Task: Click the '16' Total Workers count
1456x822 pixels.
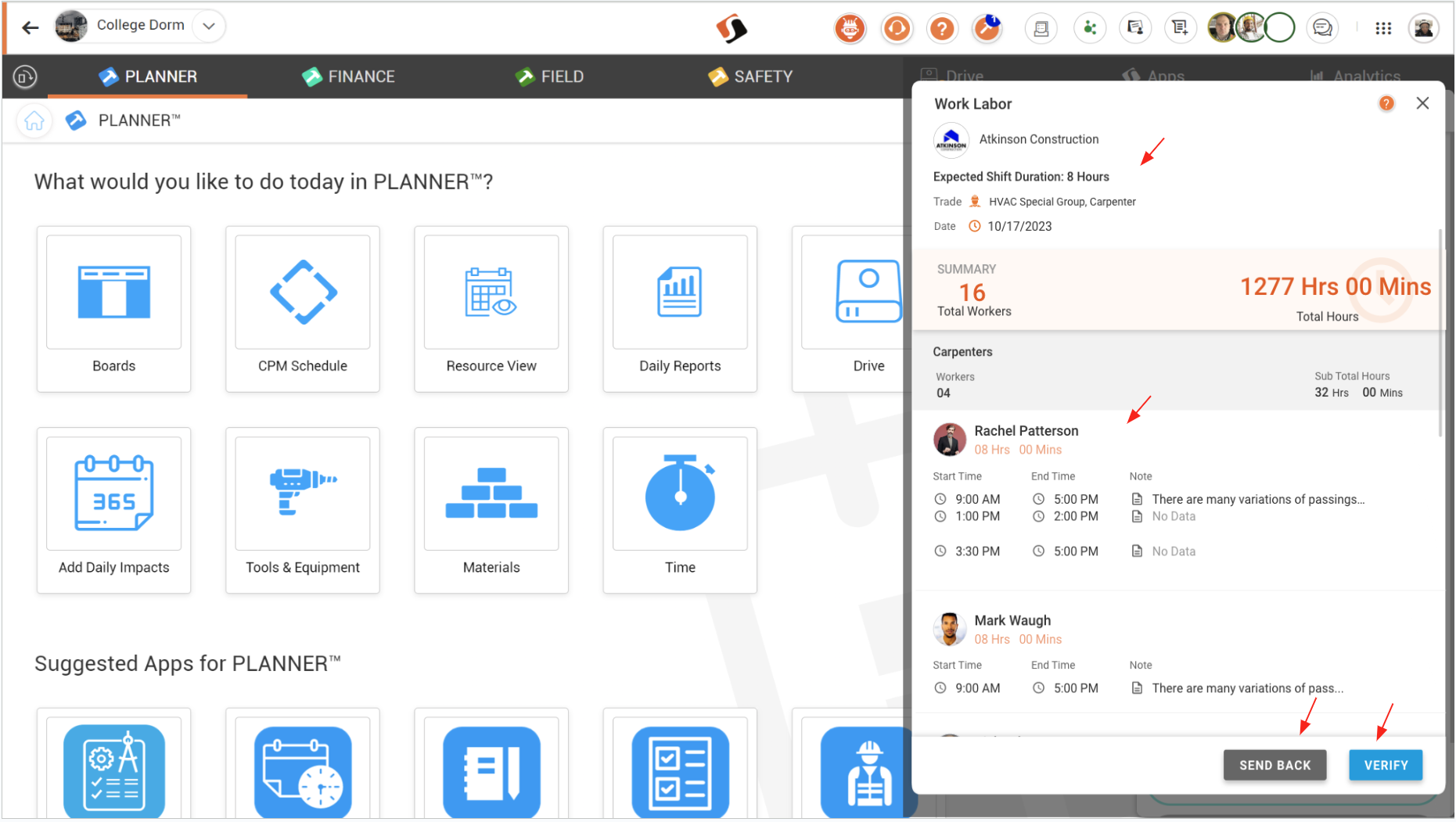Action: coord(972,293)
